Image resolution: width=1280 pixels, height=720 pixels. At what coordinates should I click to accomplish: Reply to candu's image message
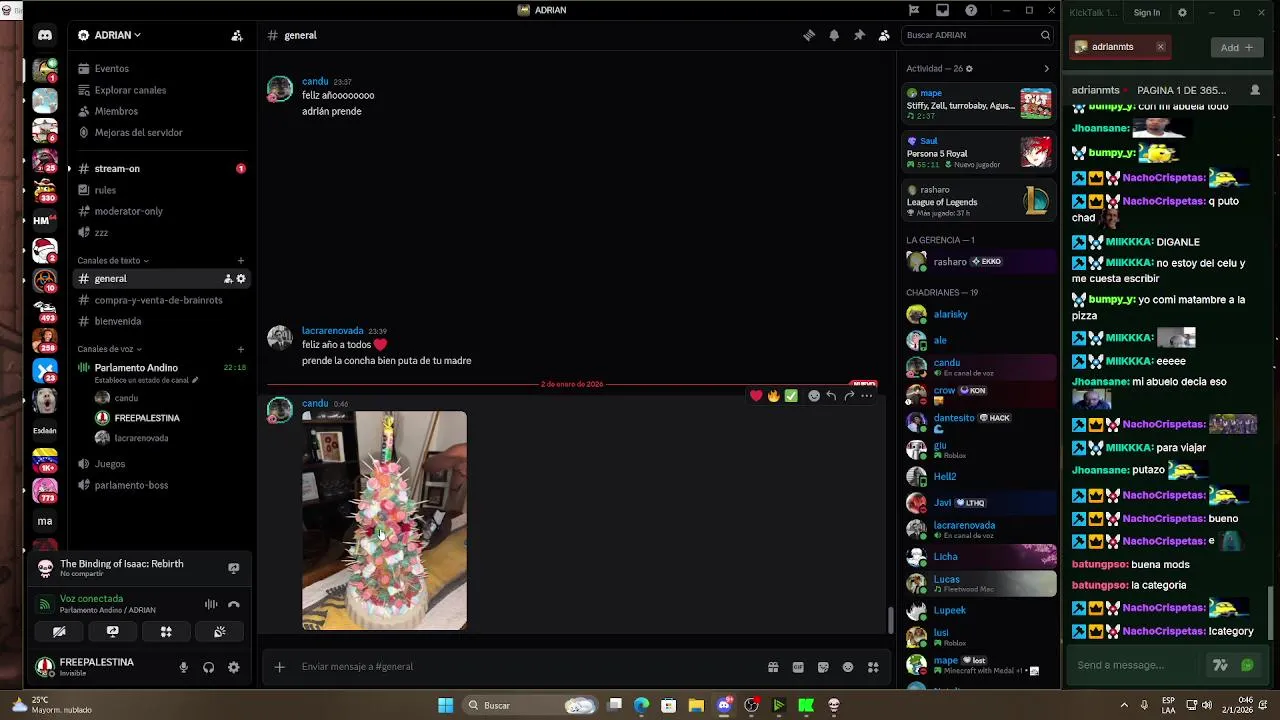pos(831,396)
